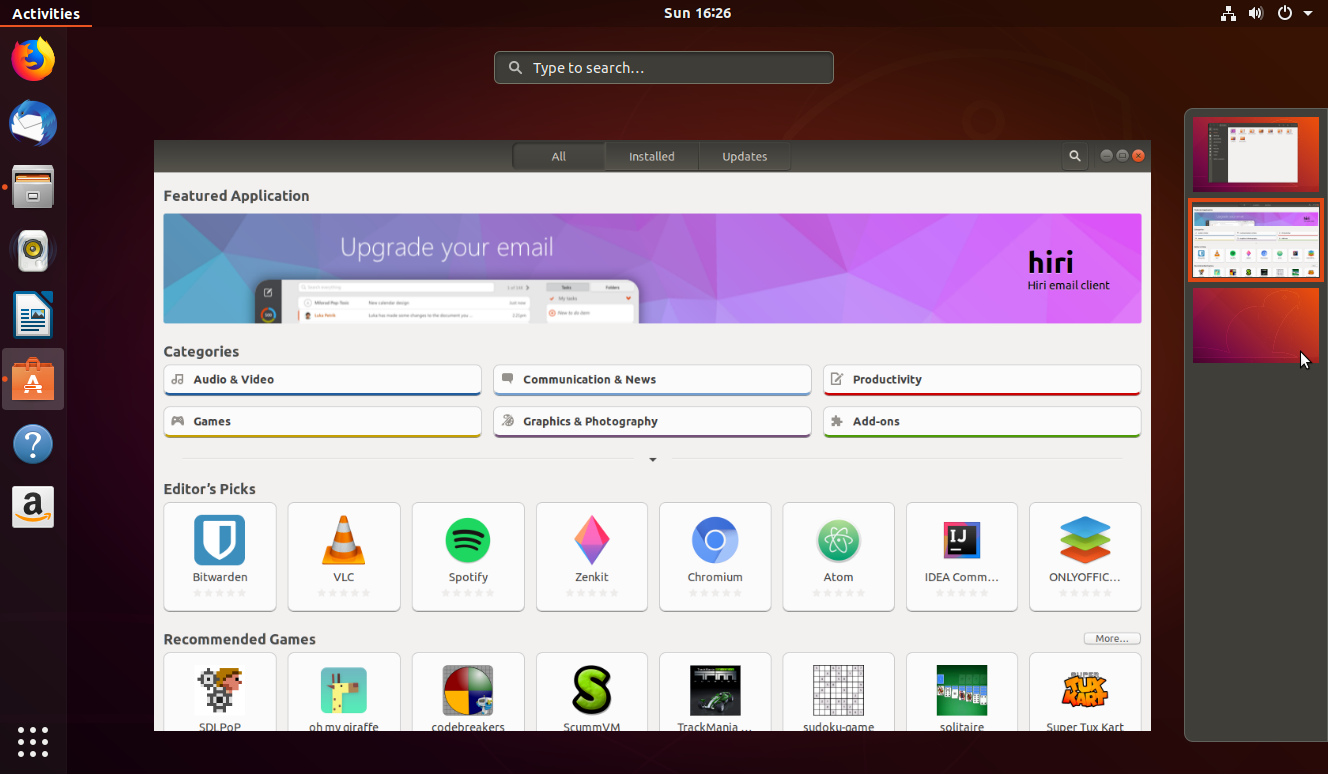Click the Type to search field
The image size is (1328, 774).
click(x=663, y=67)
